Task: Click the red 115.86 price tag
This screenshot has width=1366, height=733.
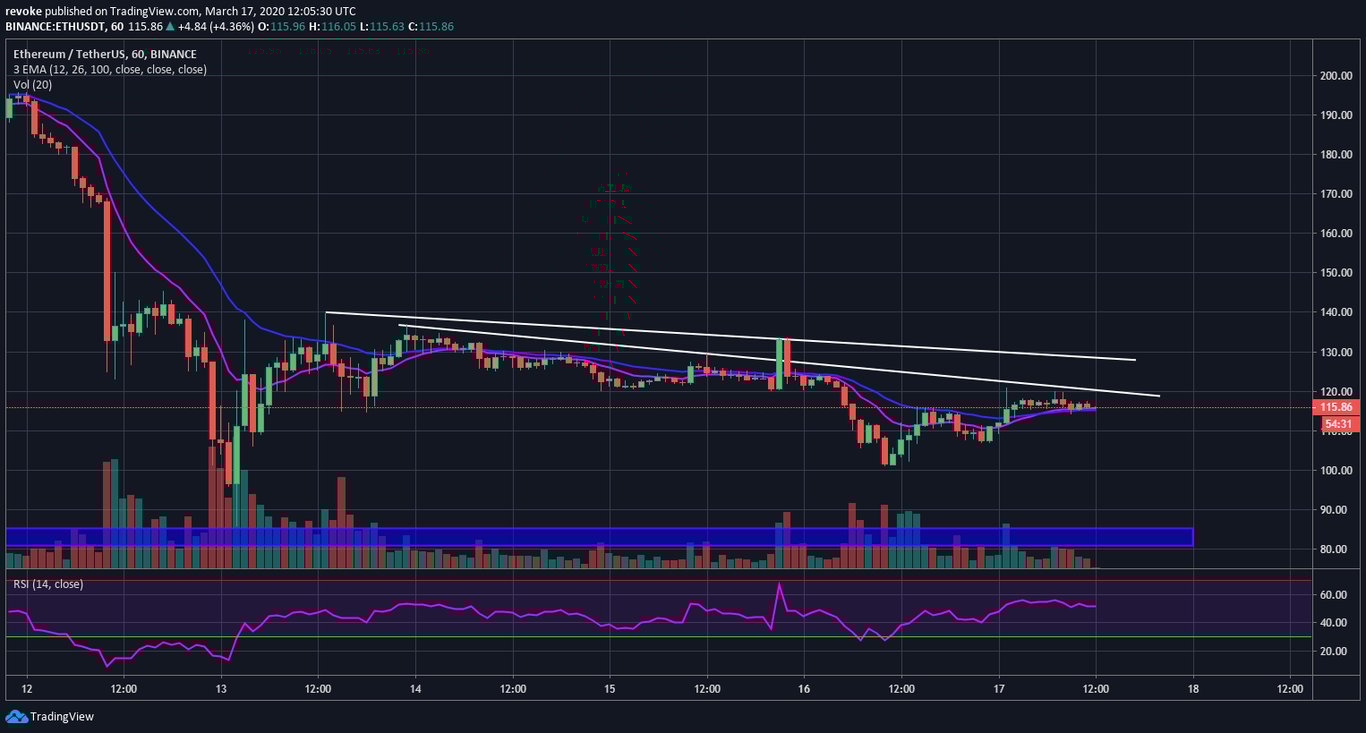Action: click(1335, 407)
